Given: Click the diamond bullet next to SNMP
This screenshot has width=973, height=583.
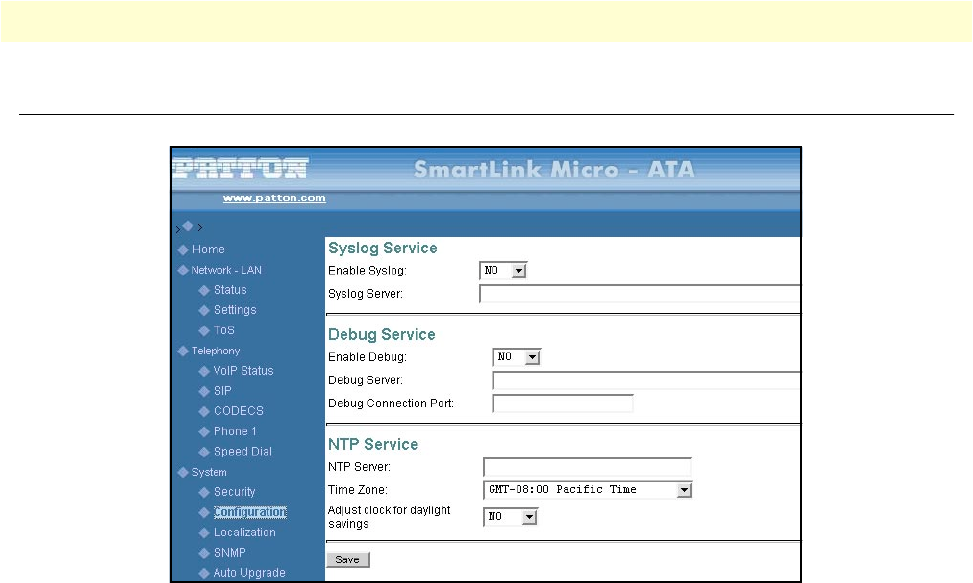Looking at the screenshot, I should click(x=204, y=553).
